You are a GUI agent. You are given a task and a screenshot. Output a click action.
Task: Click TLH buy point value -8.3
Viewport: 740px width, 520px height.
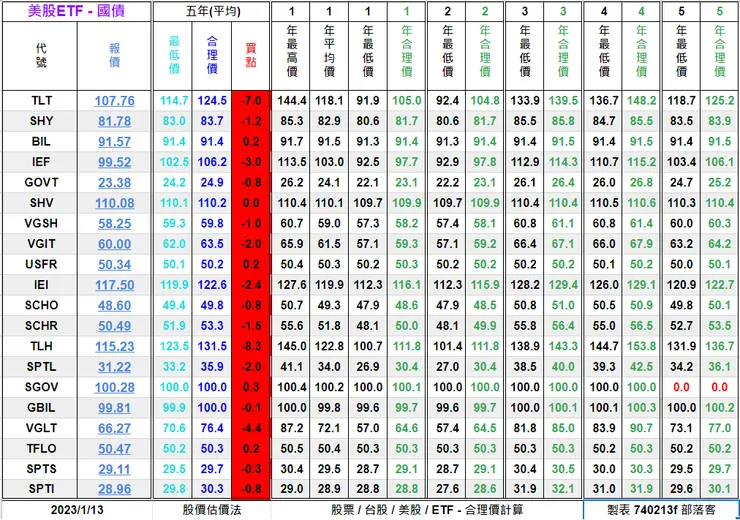click(251, 346)
